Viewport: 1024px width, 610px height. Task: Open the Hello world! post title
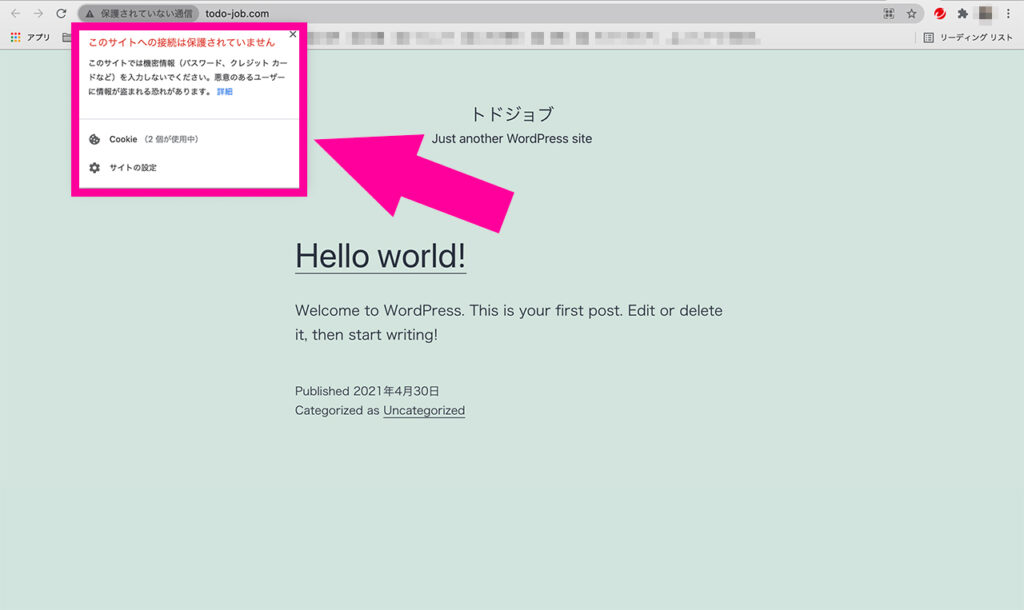click(x=380, y=255)
